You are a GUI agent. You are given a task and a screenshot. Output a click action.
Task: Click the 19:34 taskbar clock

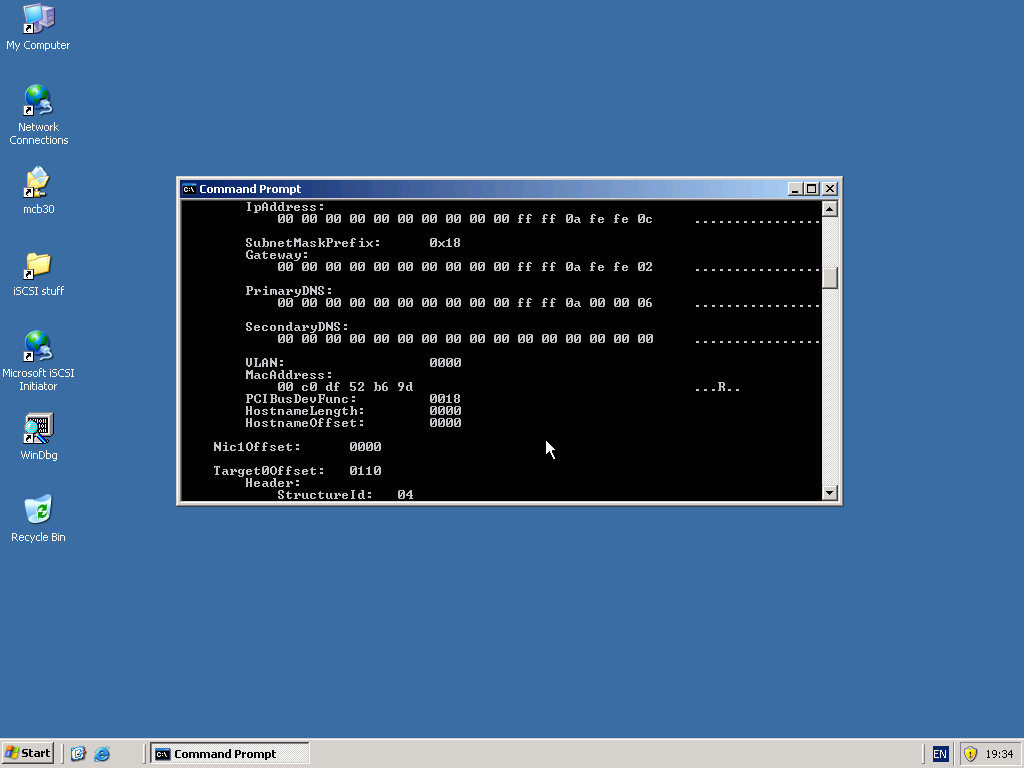click(999, 754)
